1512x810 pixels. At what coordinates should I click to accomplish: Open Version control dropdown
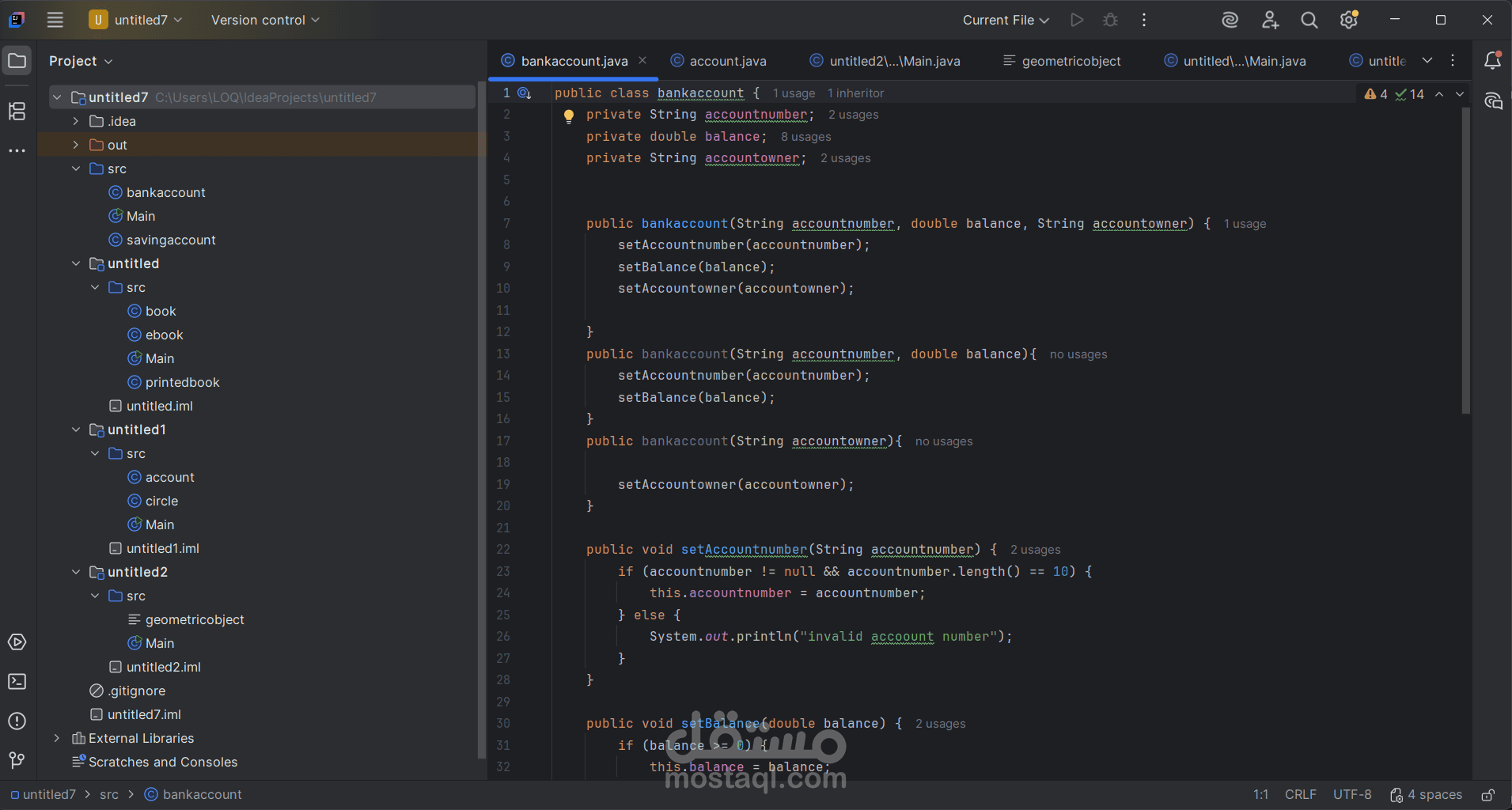(265, 20)
